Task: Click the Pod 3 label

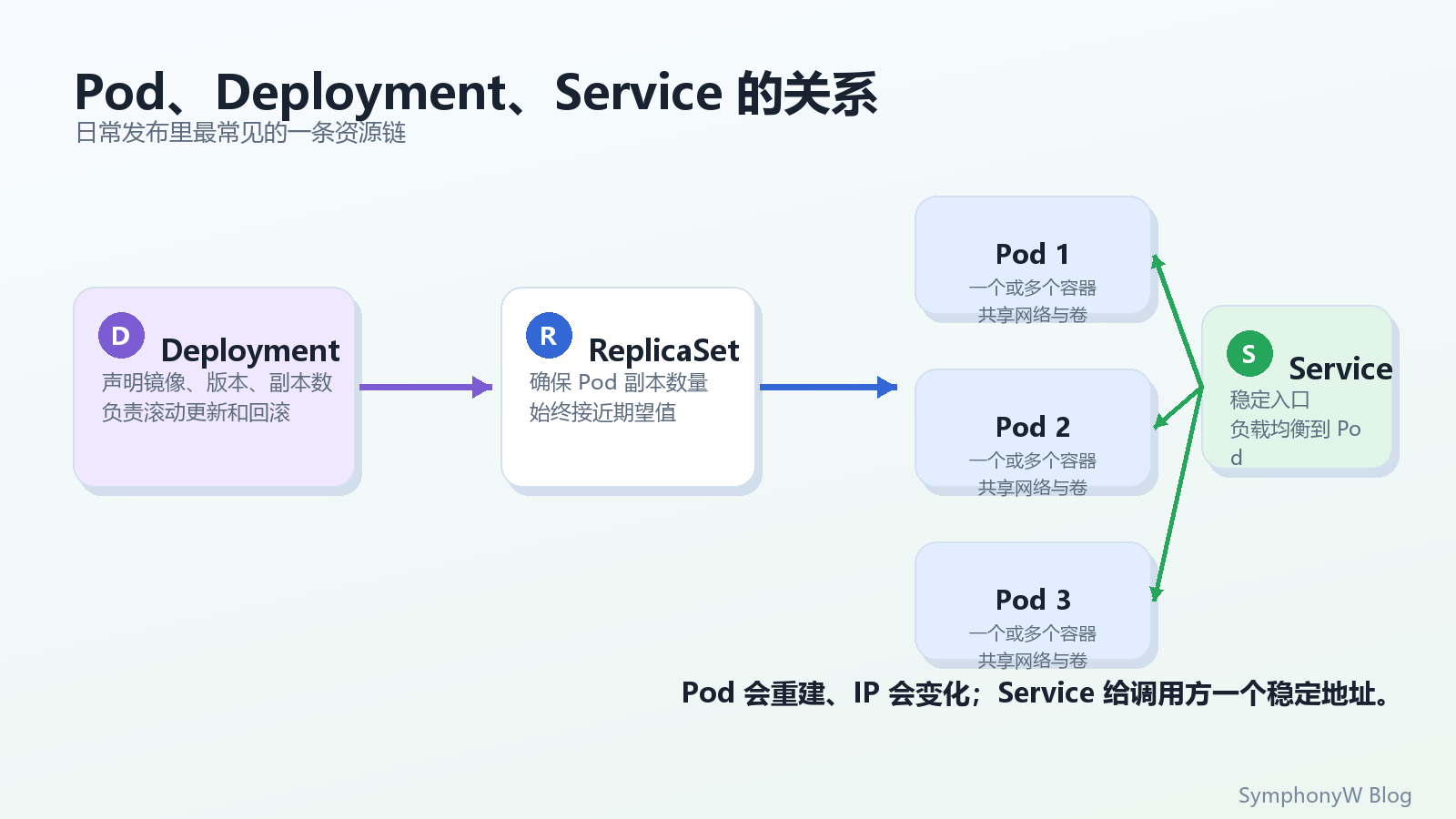Action: [x=1033, y=600]
